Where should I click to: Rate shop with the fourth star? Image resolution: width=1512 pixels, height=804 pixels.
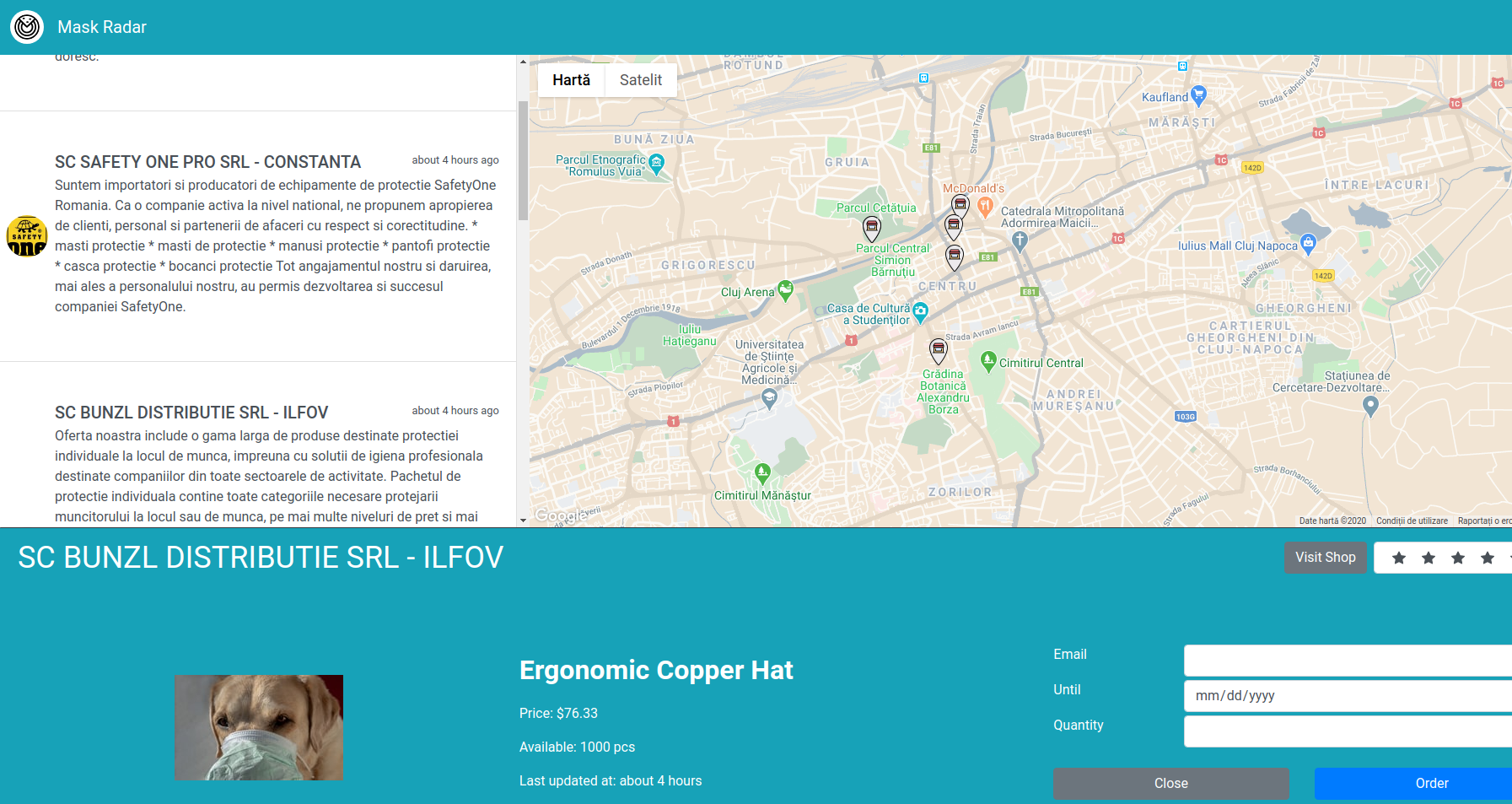click(x=1488, y=558)
